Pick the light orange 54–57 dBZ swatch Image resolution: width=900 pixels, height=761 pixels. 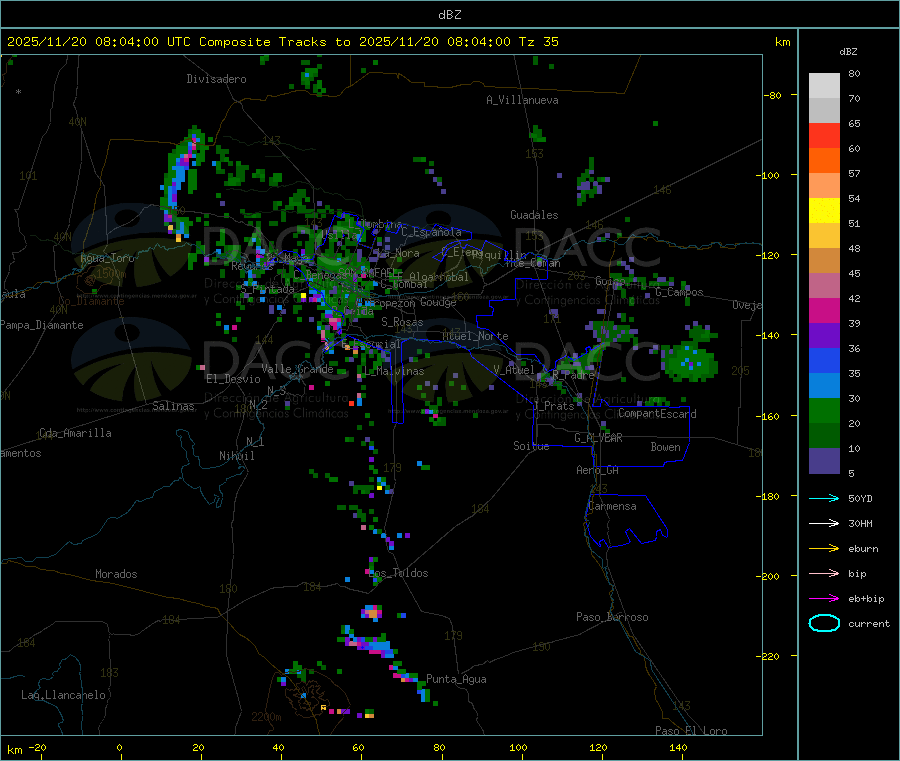tap(824, 185)
